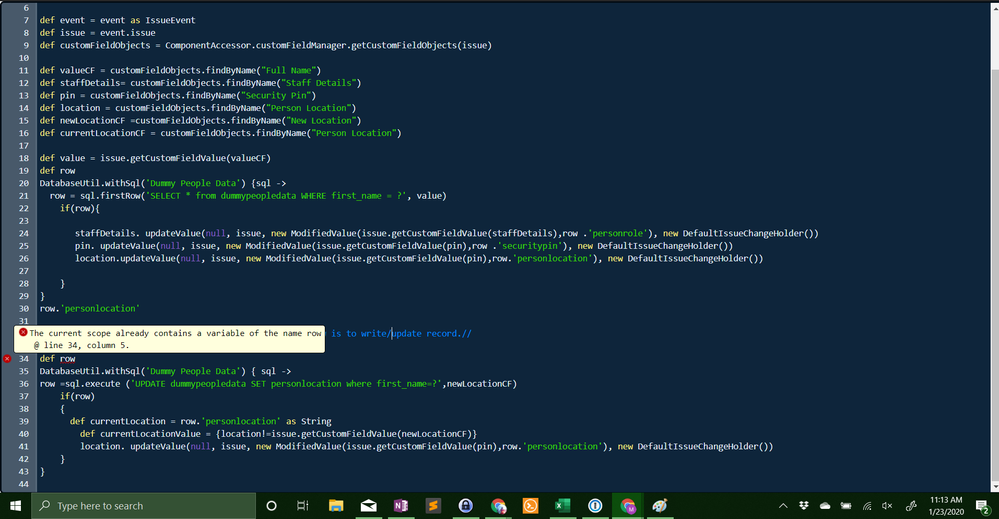The width and height of the screenshot is (999, 519).
Task: Click the 'def row' text on line 34
Action: 57,359
